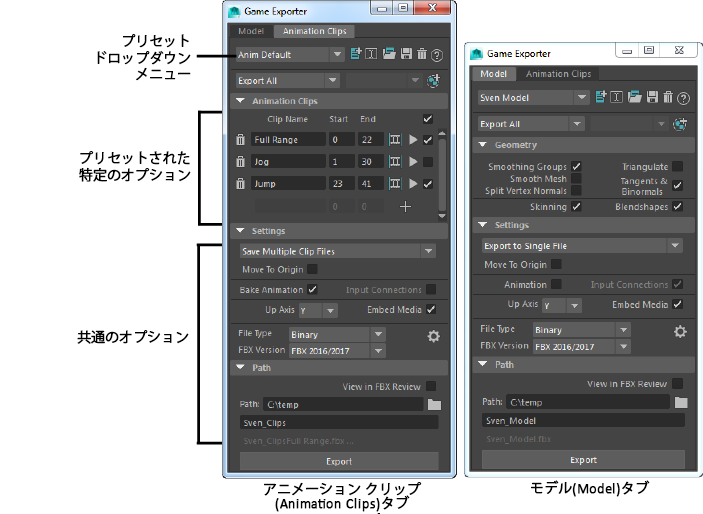Play the Jump clip
703x514 pixels.
413,183
